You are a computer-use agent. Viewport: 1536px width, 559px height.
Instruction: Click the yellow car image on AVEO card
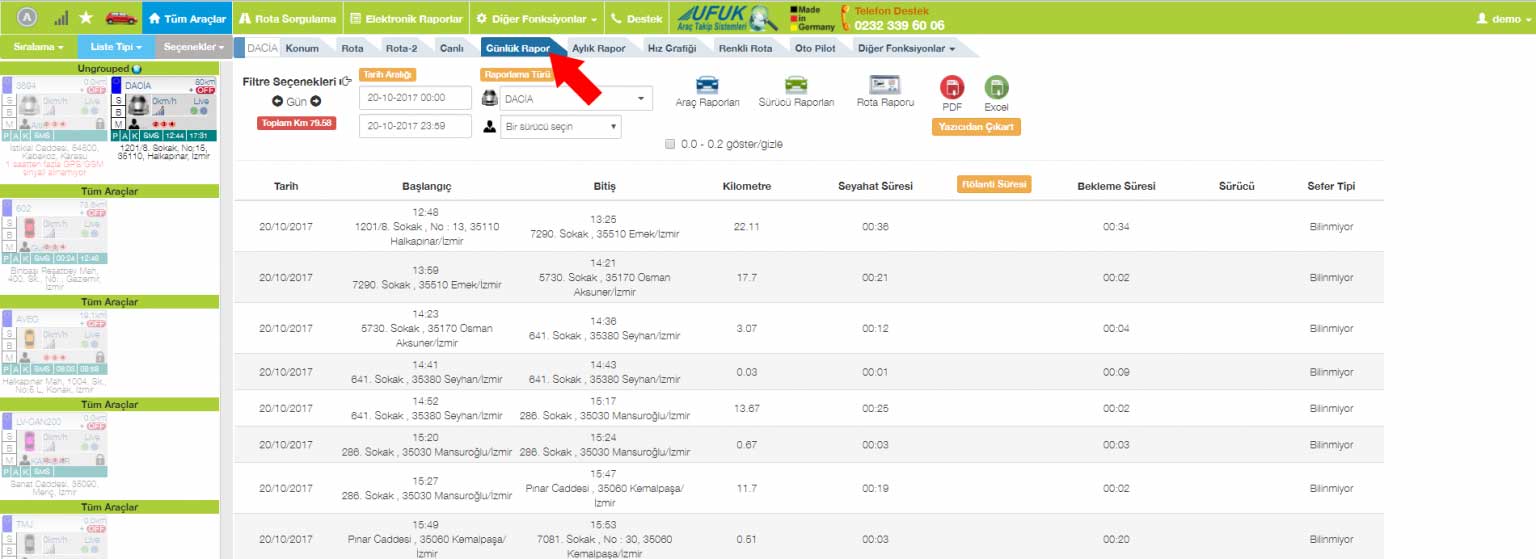click(30, 337)
